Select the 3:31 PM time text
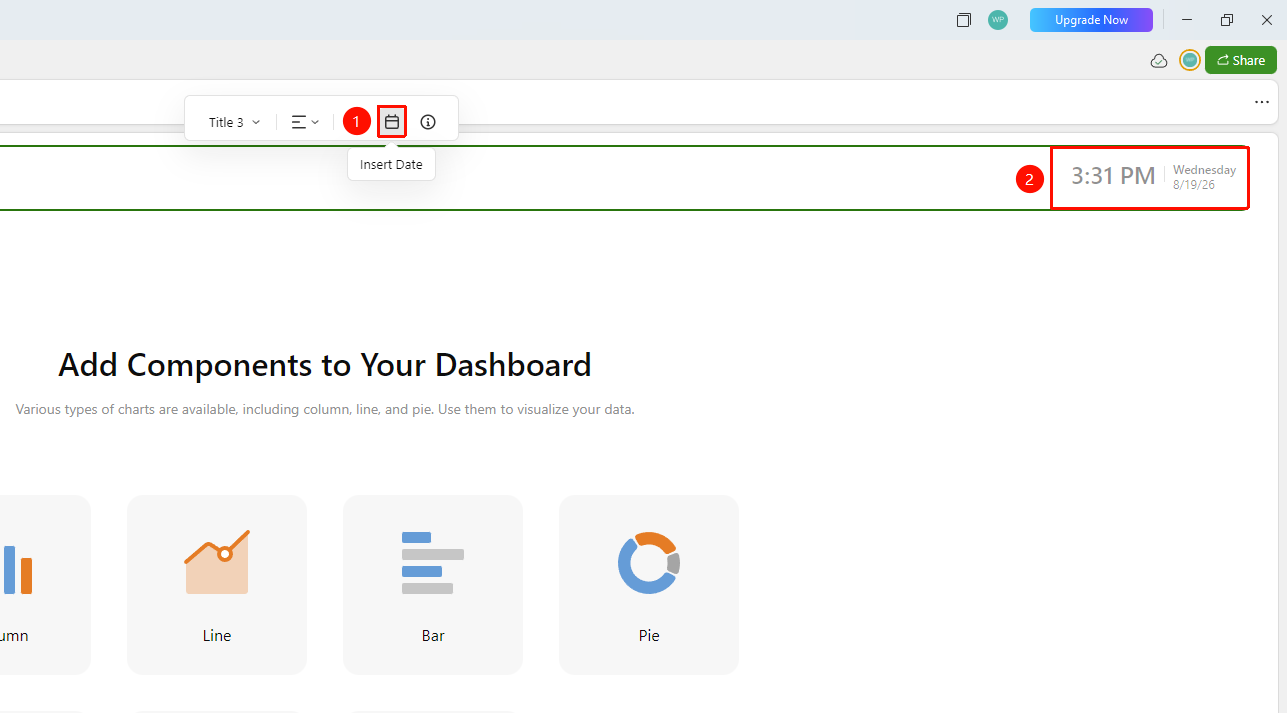1287x713 pixels. (x=1113, y=176)
